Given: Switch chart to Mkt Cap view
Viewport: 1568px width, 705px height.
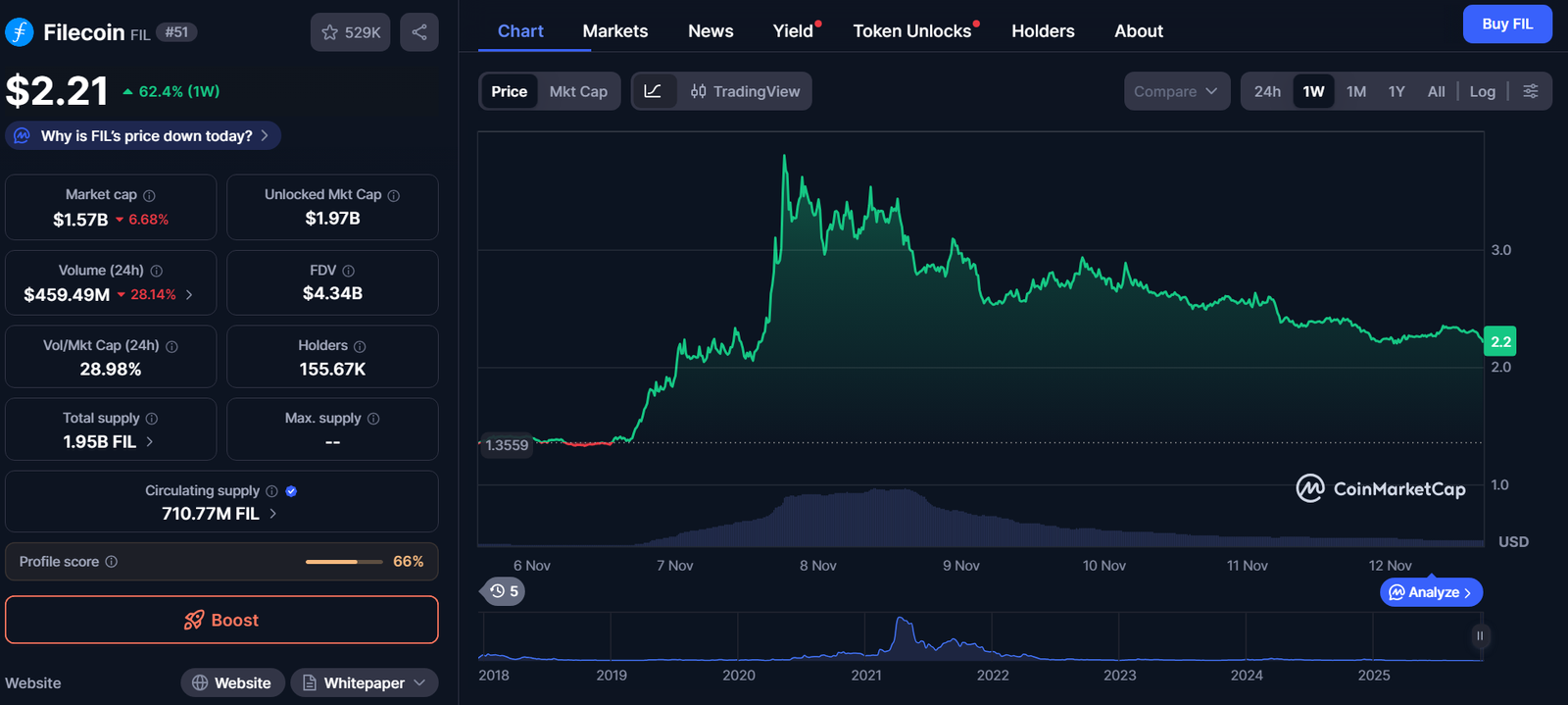Looking at the screenshot, I should (578, 91).
